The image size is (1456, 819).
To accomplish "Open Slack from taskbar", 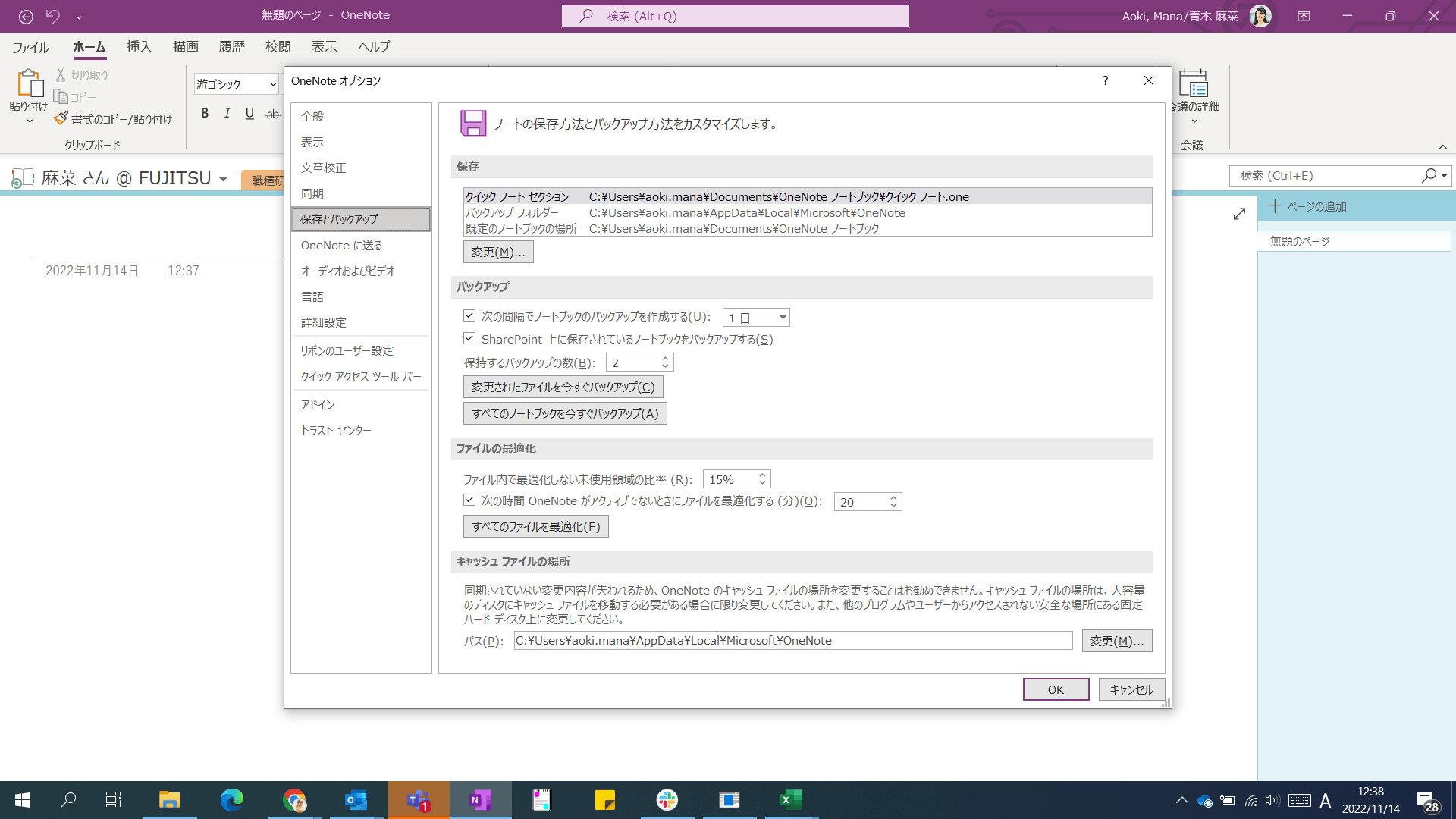I will click(x=667, y=800).
